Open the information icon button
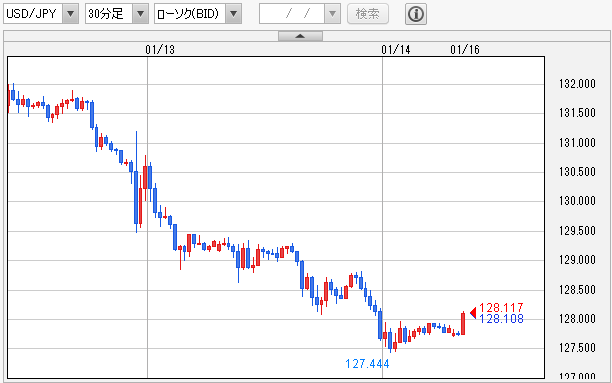This screenshot has width=612, height=383. pyautogui.click(x=416, y=14)
